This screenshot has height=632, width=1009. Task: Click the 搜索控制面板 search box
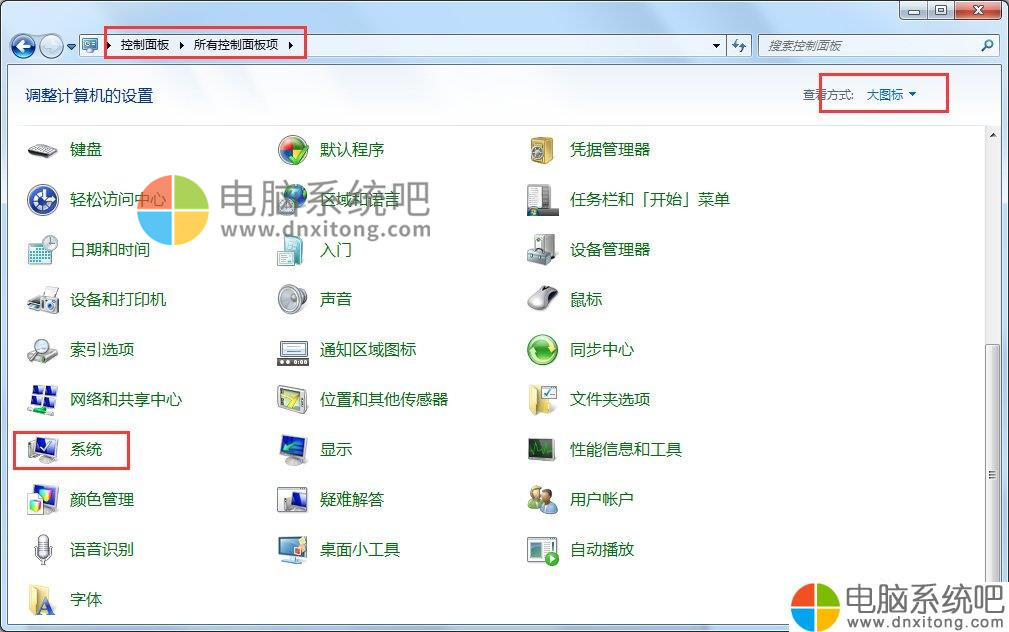[870, 45]
